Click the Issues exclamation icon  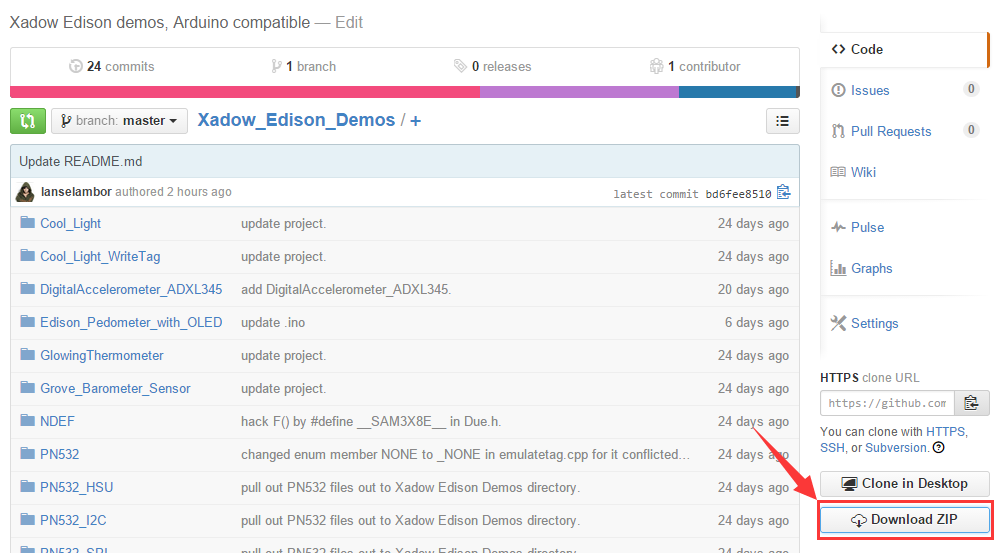coord(838,90)
